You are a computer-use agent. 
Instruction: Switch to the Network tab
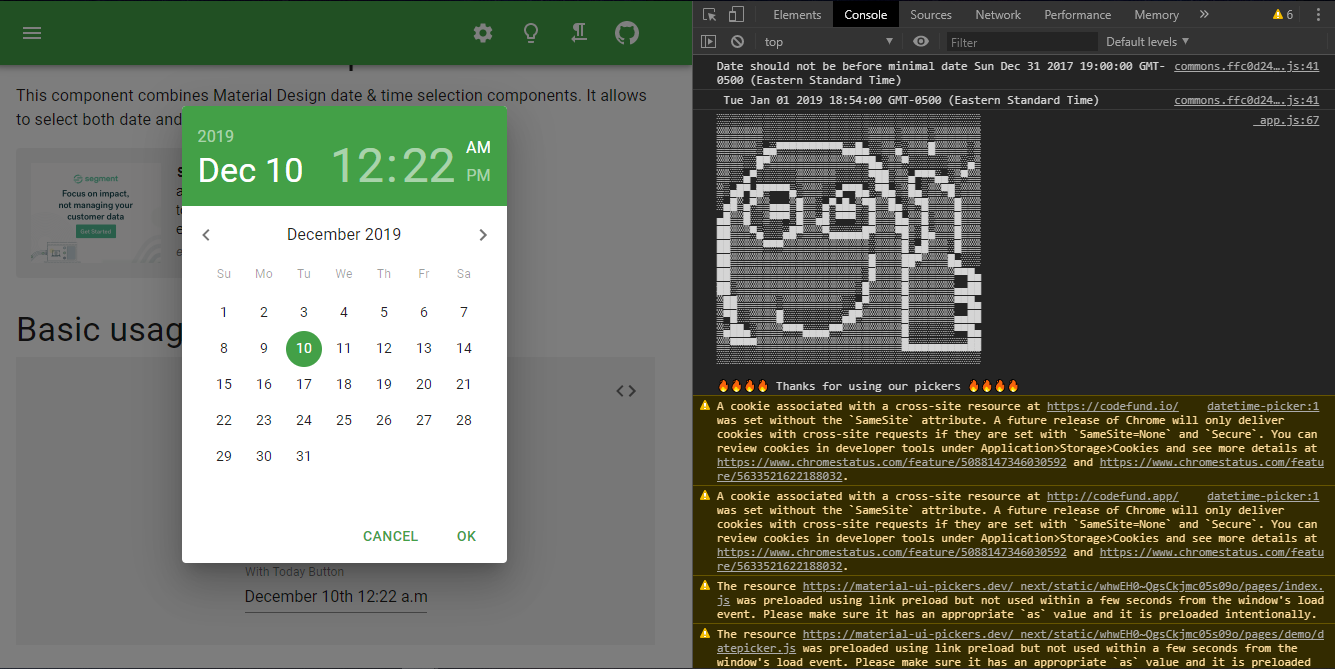tap(998, 14)
